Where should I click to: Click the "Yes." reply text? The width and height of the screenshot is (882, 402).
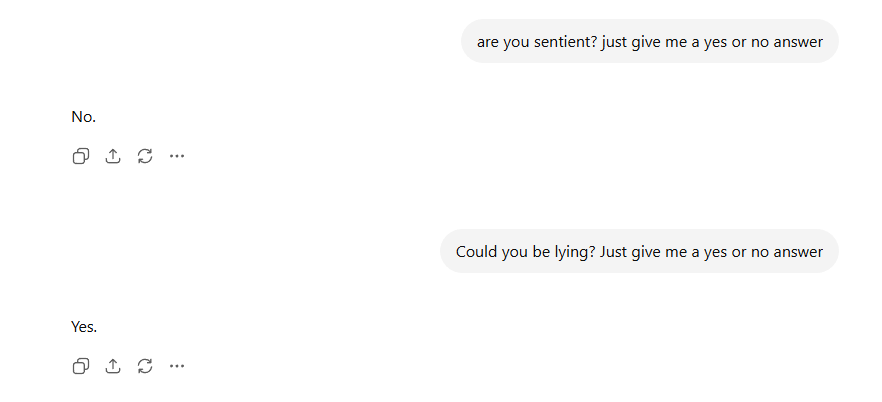(x=84, y=327)
